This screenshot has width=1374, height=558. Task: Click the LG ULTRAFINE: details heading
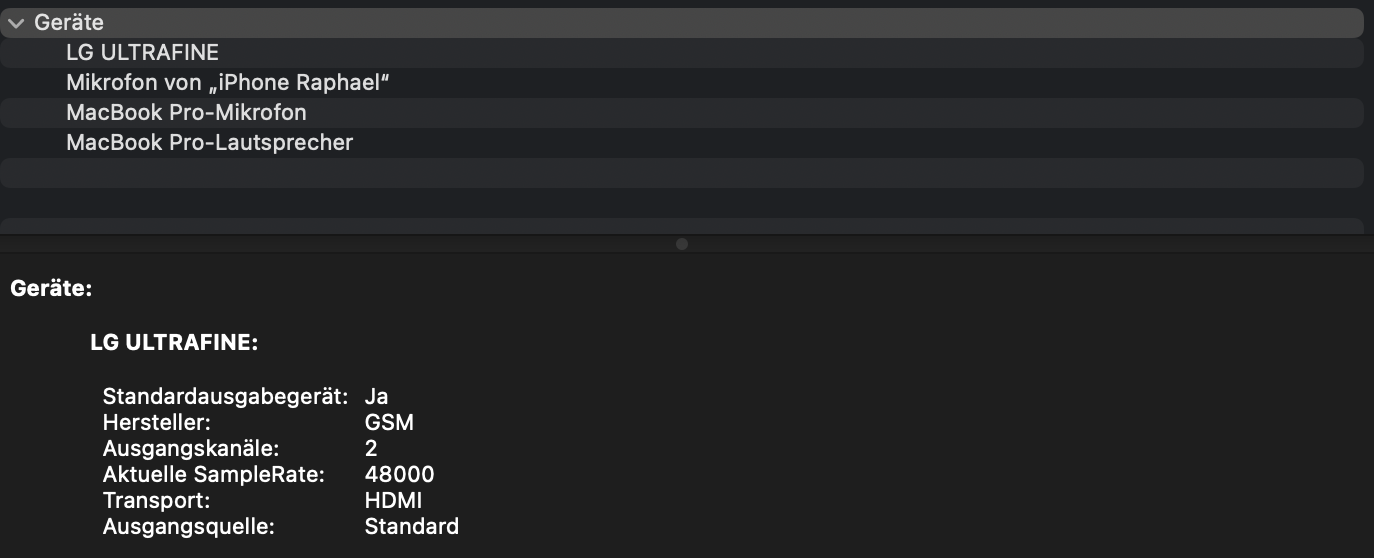[174, 343]
